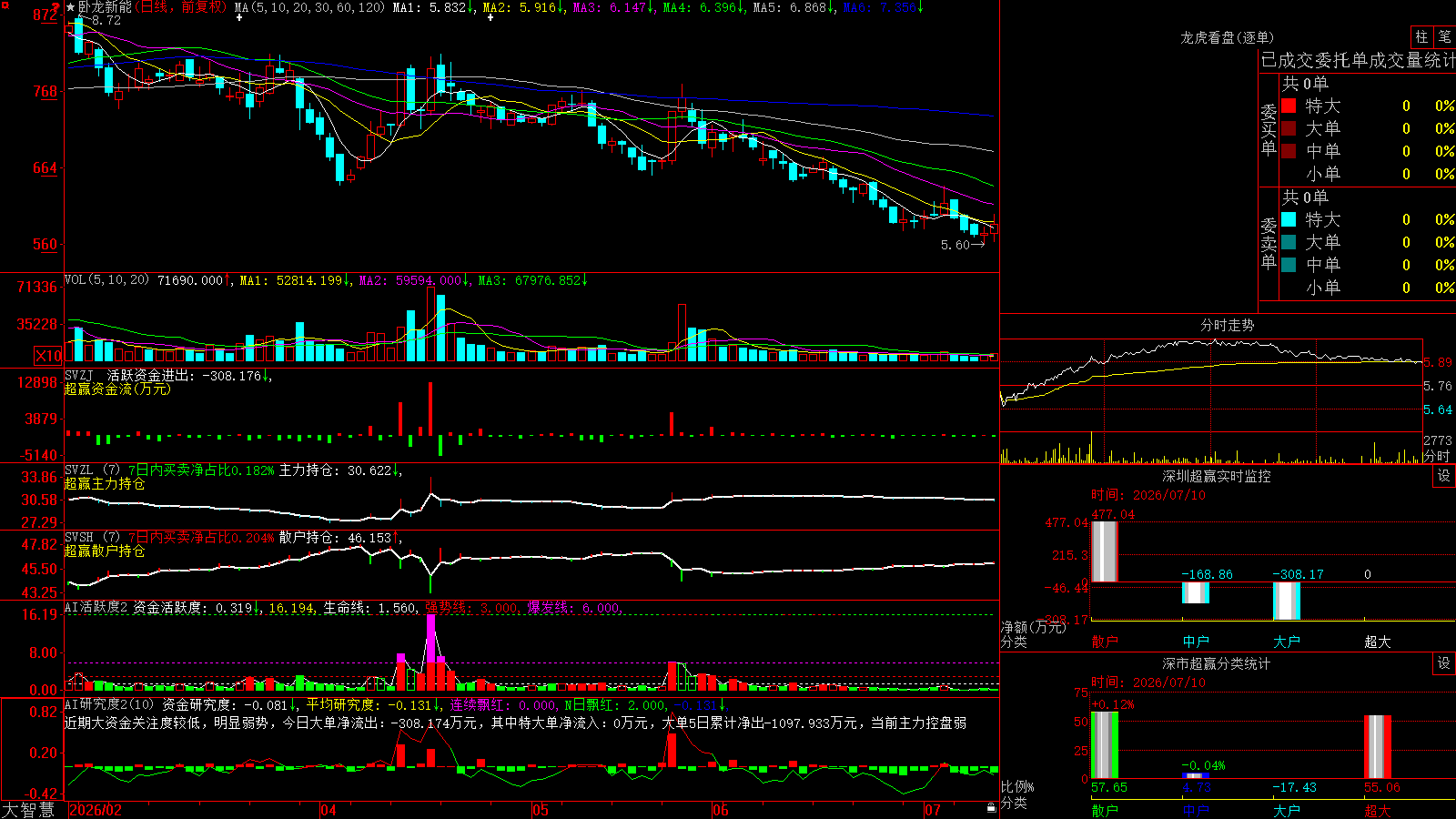Image resolution: width=1456 pixels, height=819 pixels.
Task: Click the green MA4: 6.396 value
Action: [703, 7]
